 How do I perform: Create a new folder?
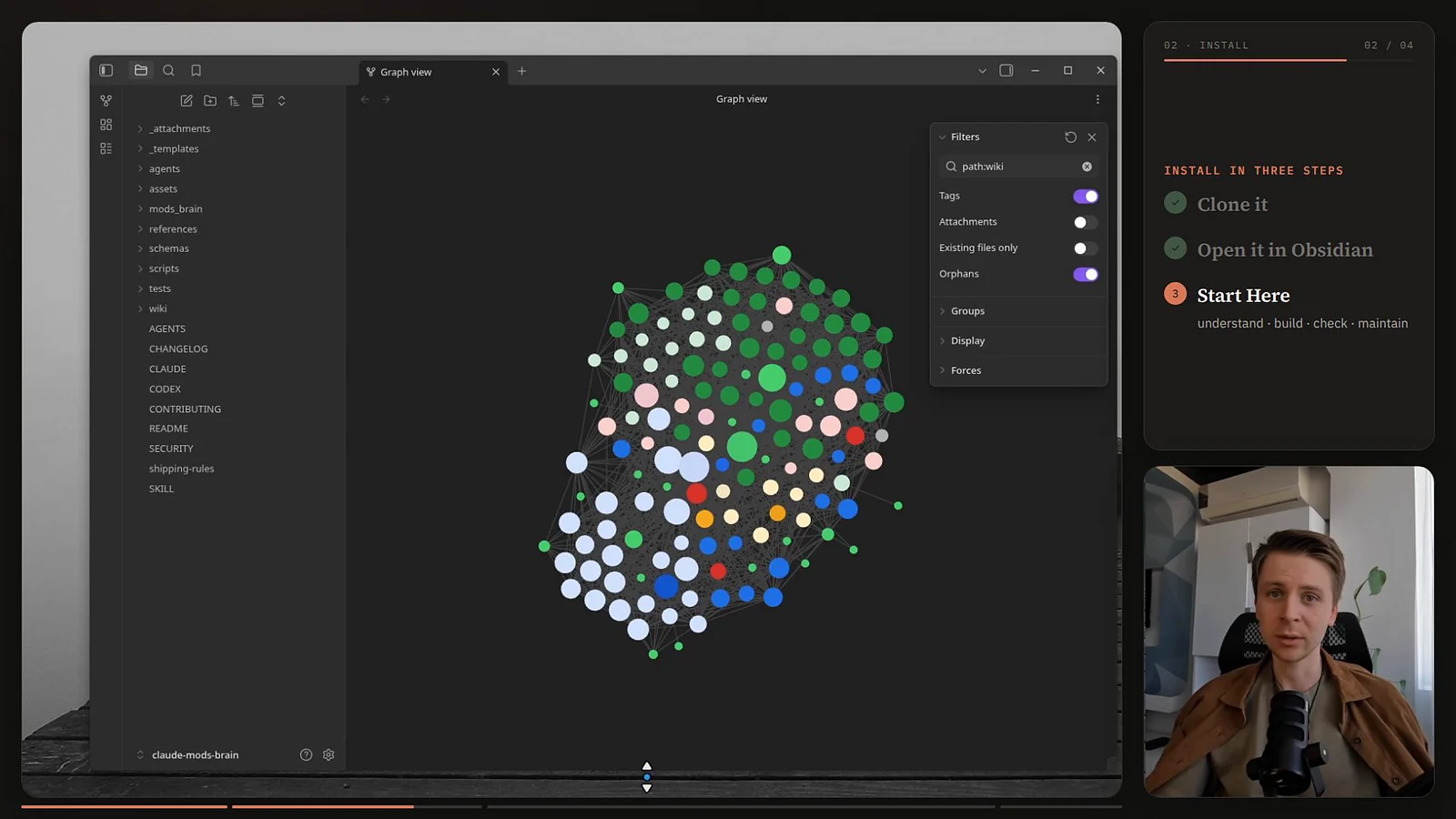[x=210, y=101]
